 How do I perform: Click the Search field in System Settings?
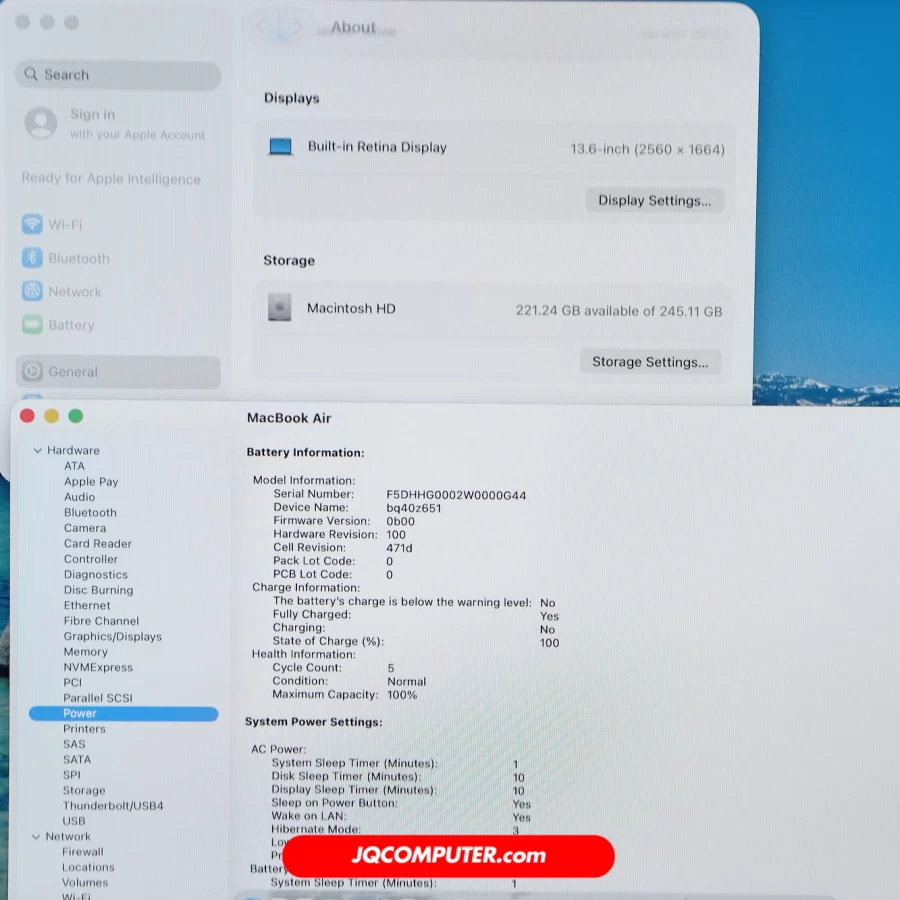click(x=118, y=75)
